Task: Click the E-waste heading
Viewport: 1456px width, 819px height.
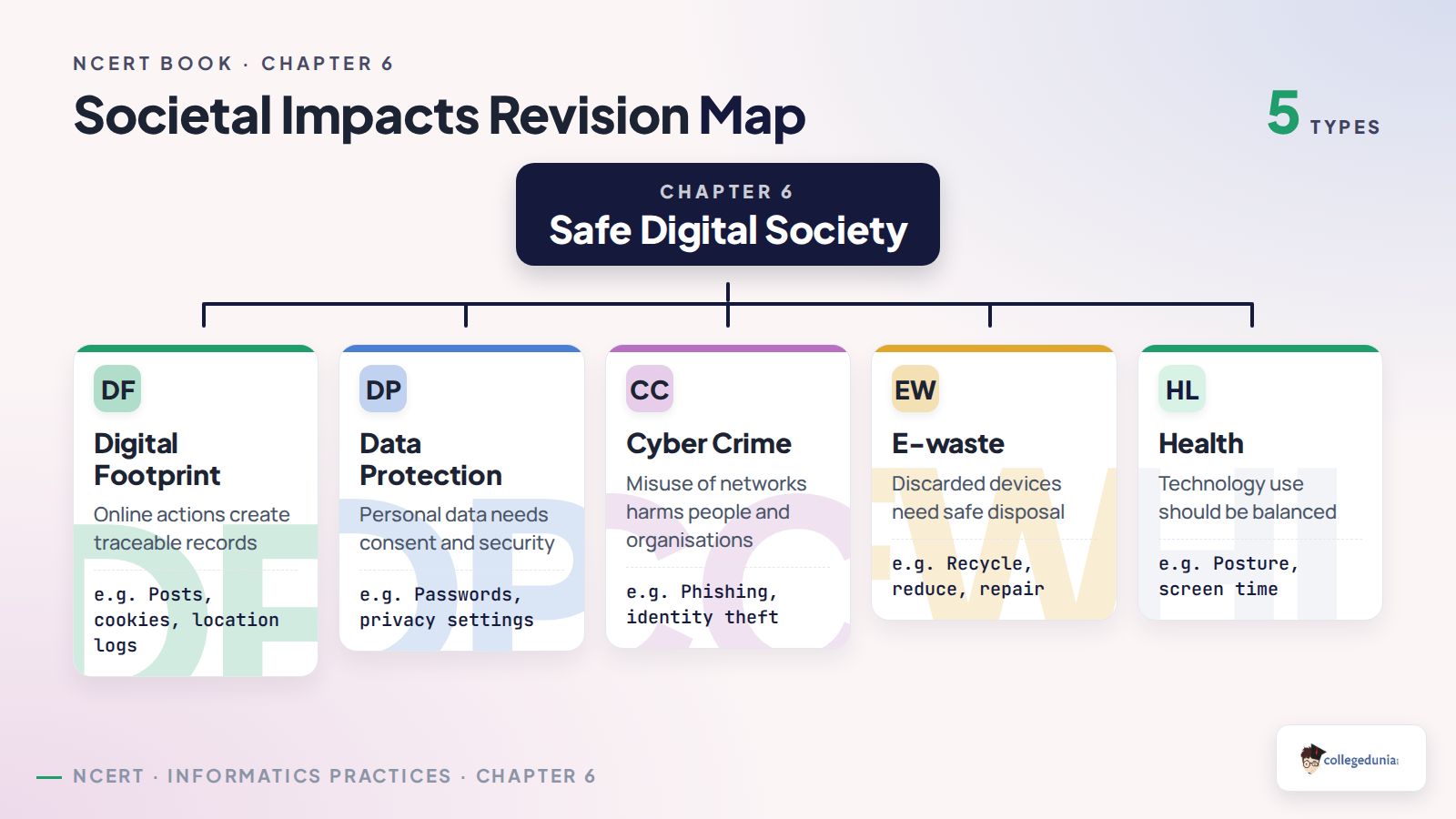Action: point(948,444)
